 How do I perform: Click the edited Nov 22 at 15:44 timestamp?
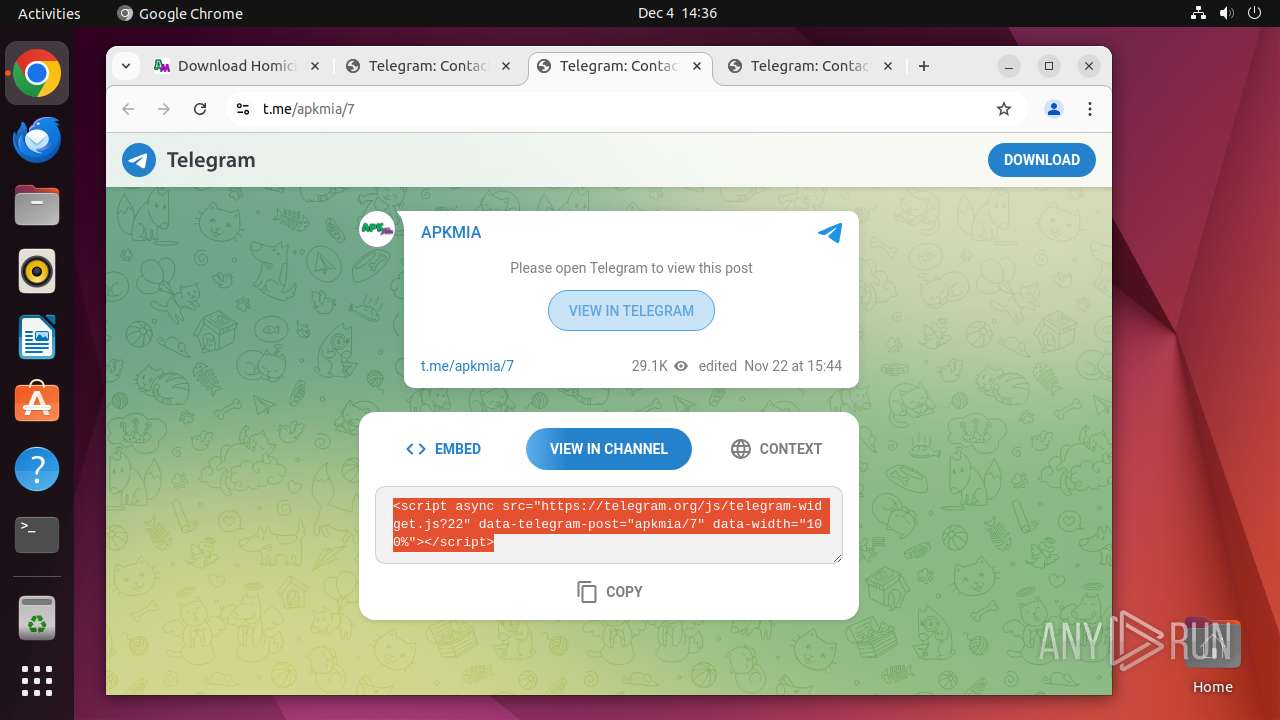tap(770, 366)
